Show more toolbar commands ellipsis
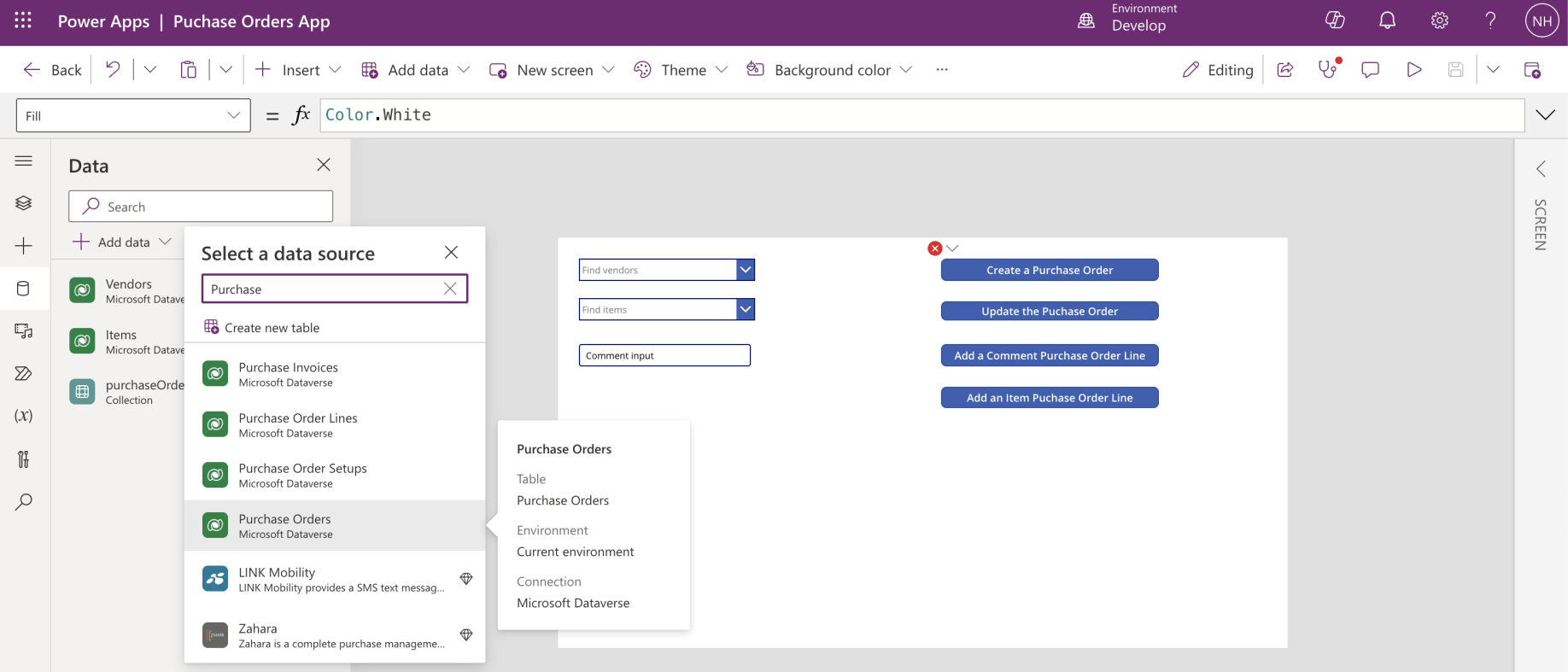This screenshot has height=672, width=1568. pyautogui.click(x=942, y=70)
